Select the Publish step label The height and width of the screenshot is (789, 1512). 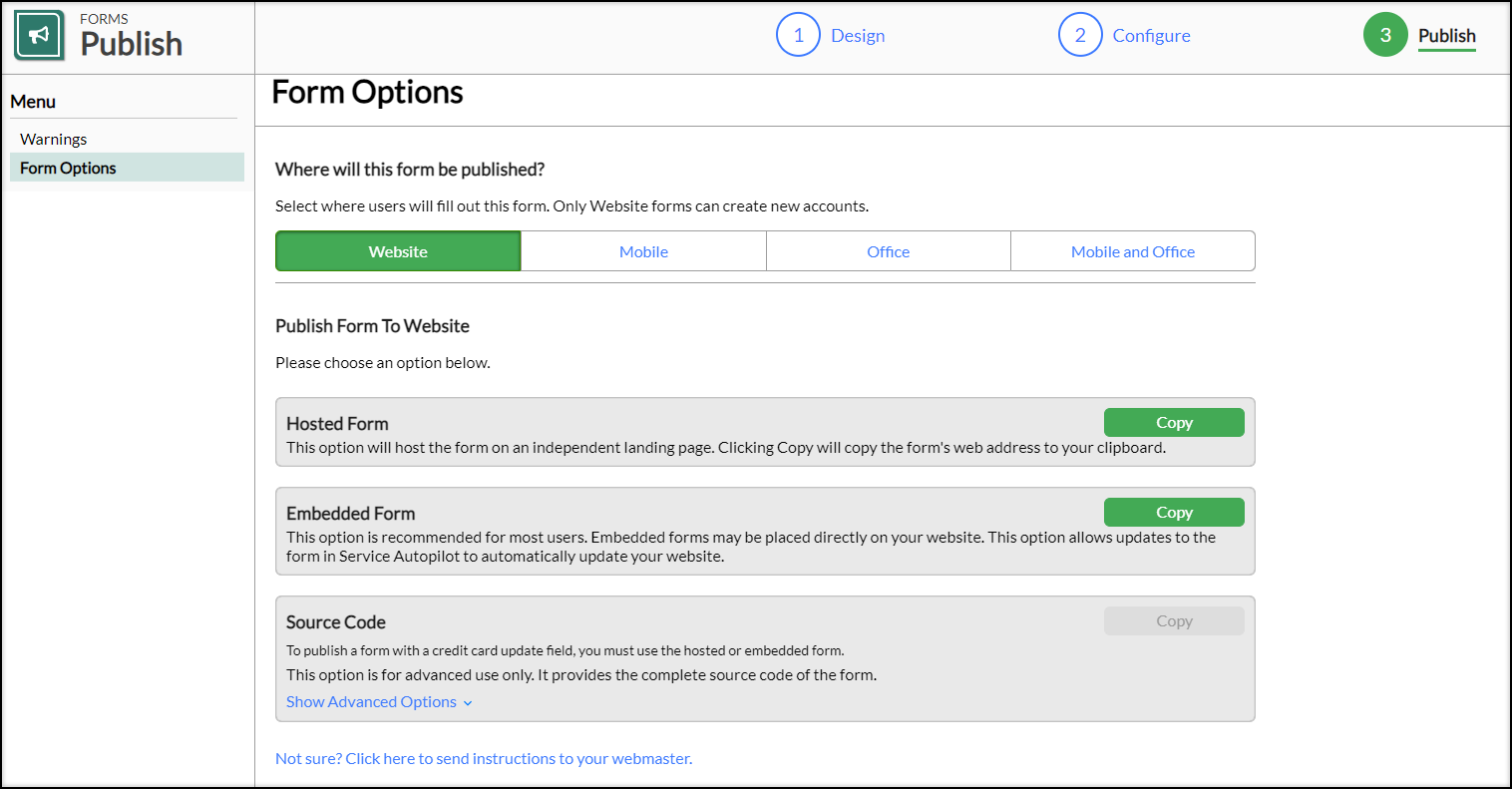point(1446,36)
